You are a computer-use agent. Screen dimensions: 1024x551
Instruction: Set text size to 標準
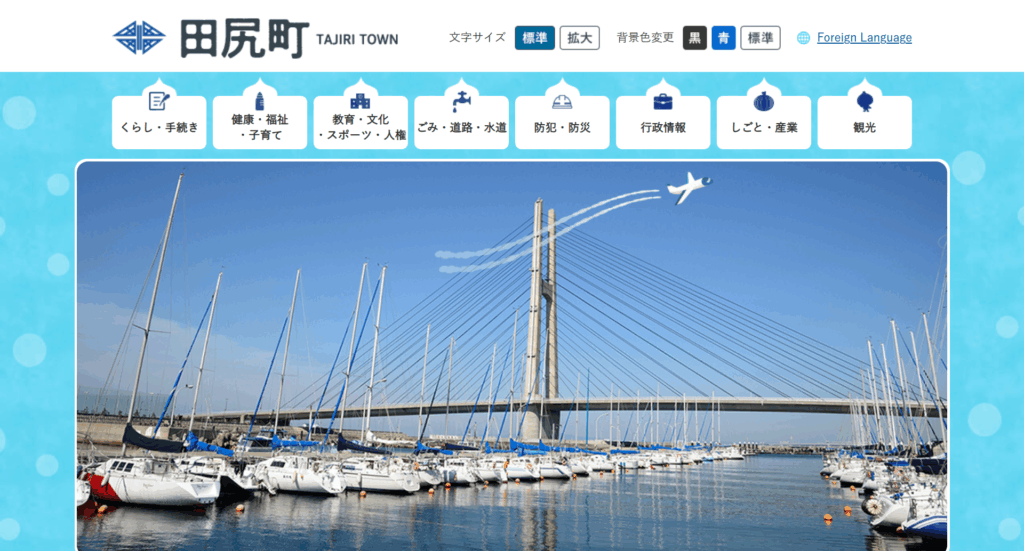tap(535, 38)
